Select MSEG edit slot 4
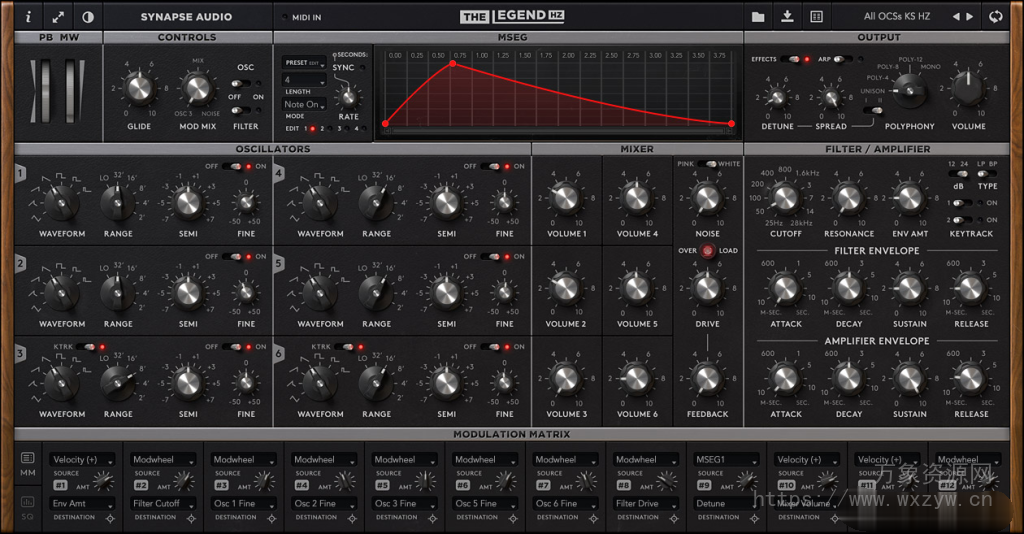Image resolution: width=1024 pixels, height=534 pixels. pos(364,129)
